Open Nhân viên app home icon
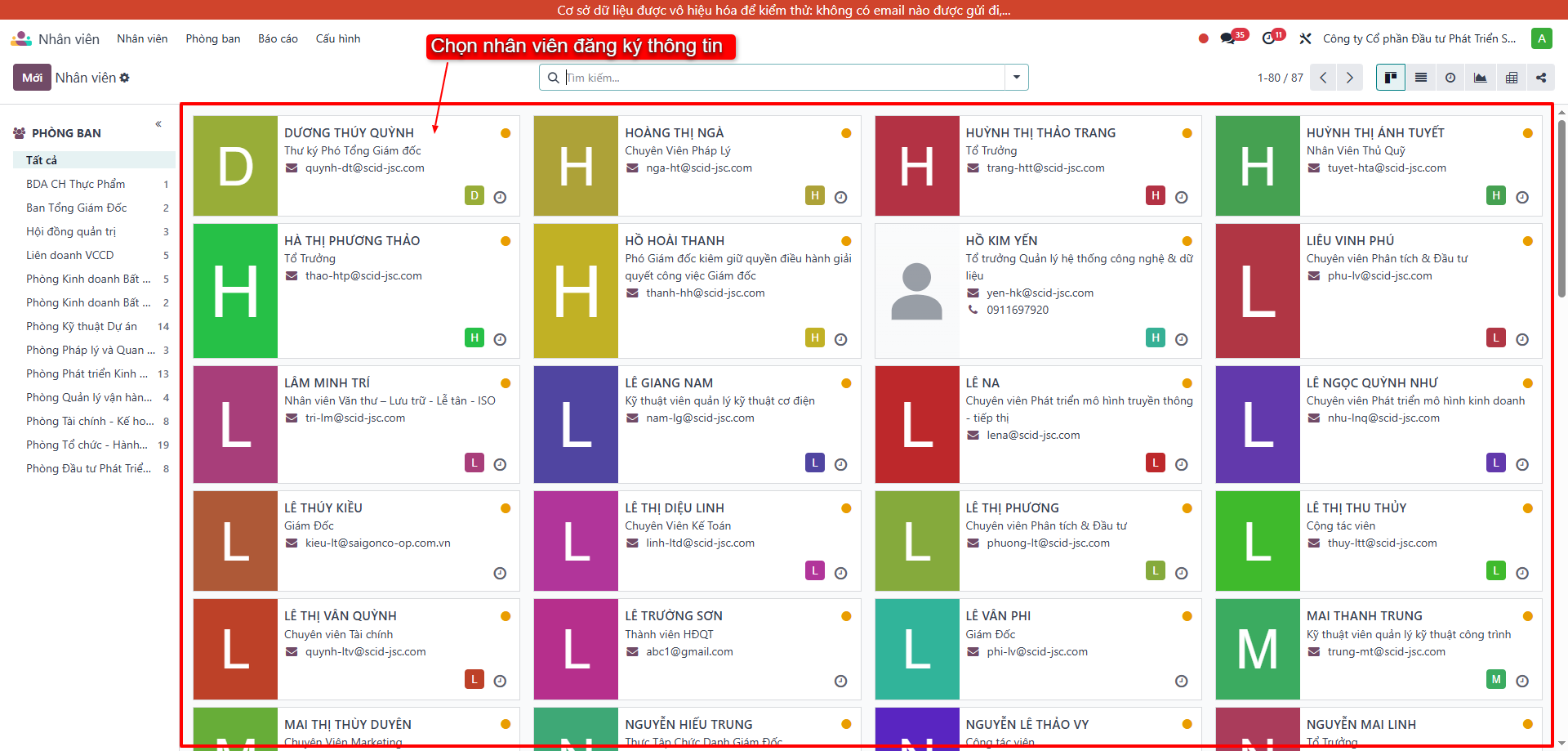1568x751 pixels. pos(21,38)
